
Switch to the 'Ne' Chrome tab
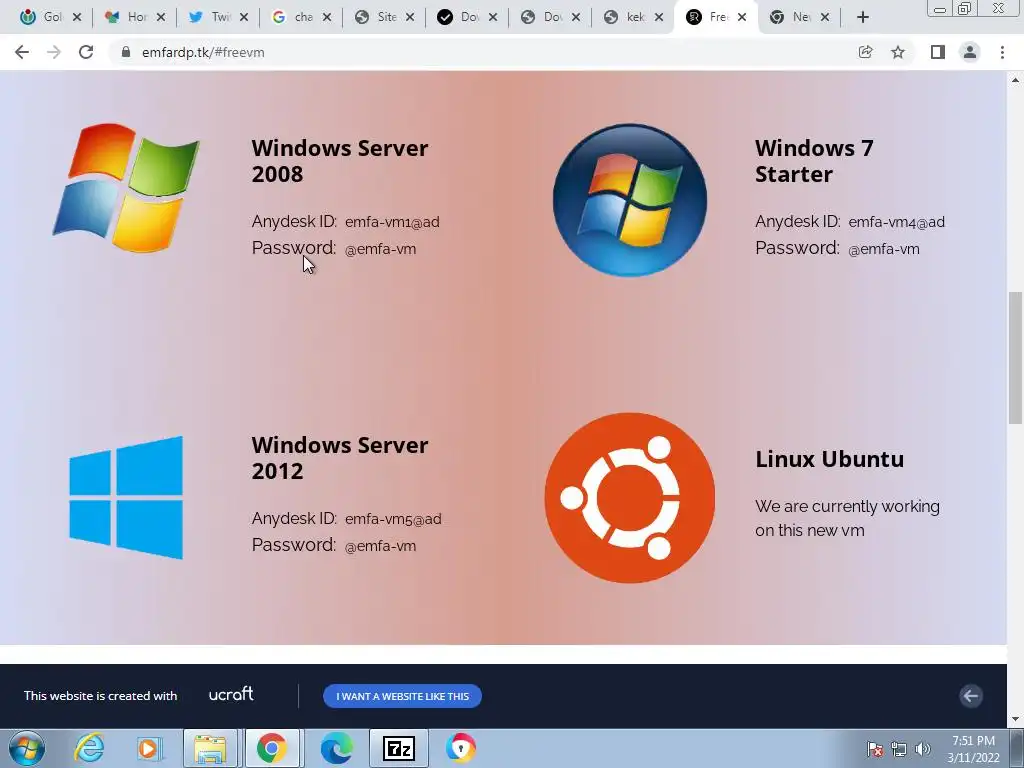(x=790, y=17)
